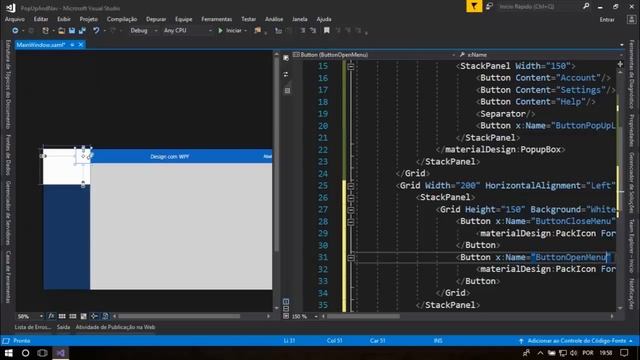
Task: Open Atividade de Publicação na Web tab
Action: (x=115, y=327)
